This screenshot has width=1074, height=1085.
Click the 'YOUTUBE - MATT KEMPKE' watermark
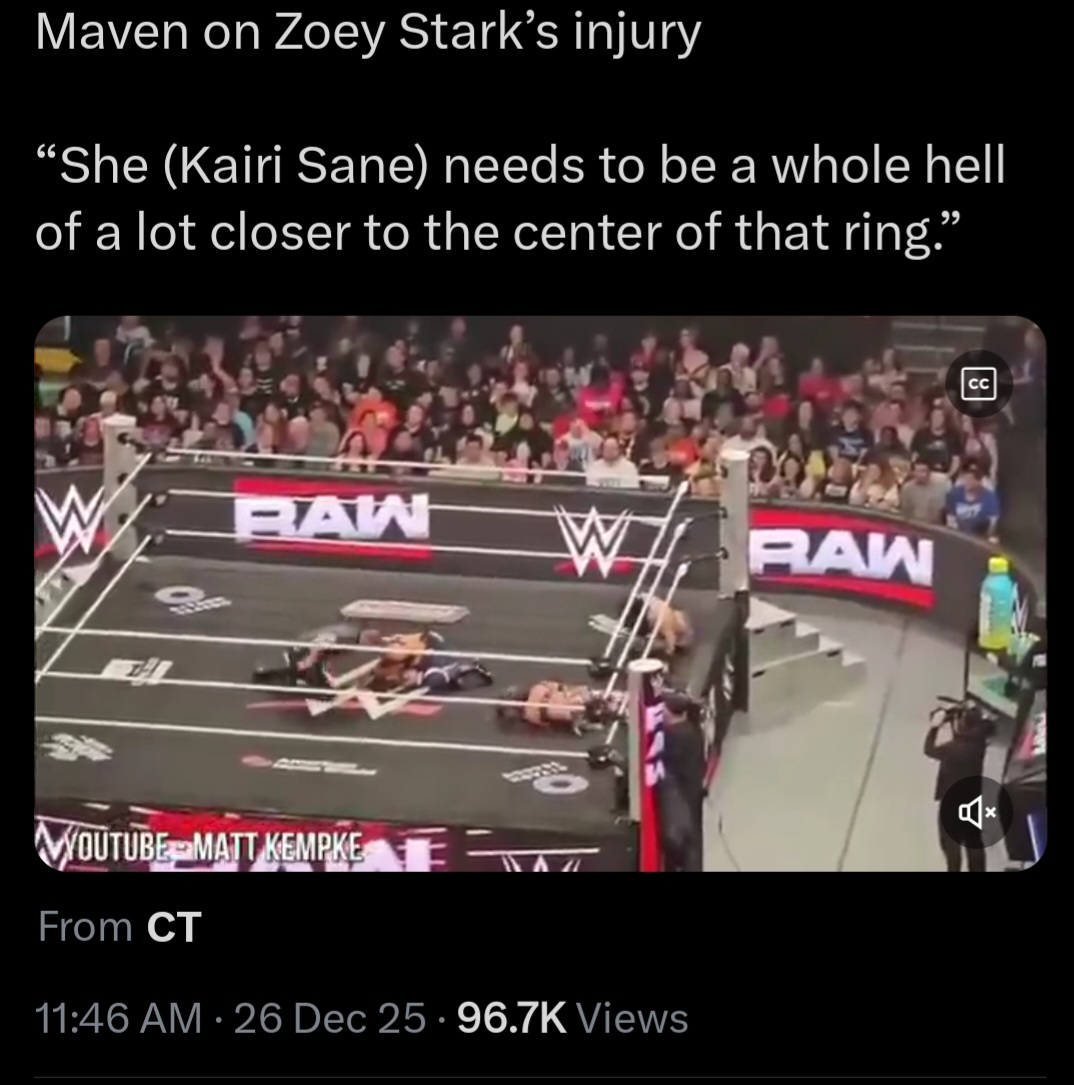pyautogui.click(x=202, y=846)
